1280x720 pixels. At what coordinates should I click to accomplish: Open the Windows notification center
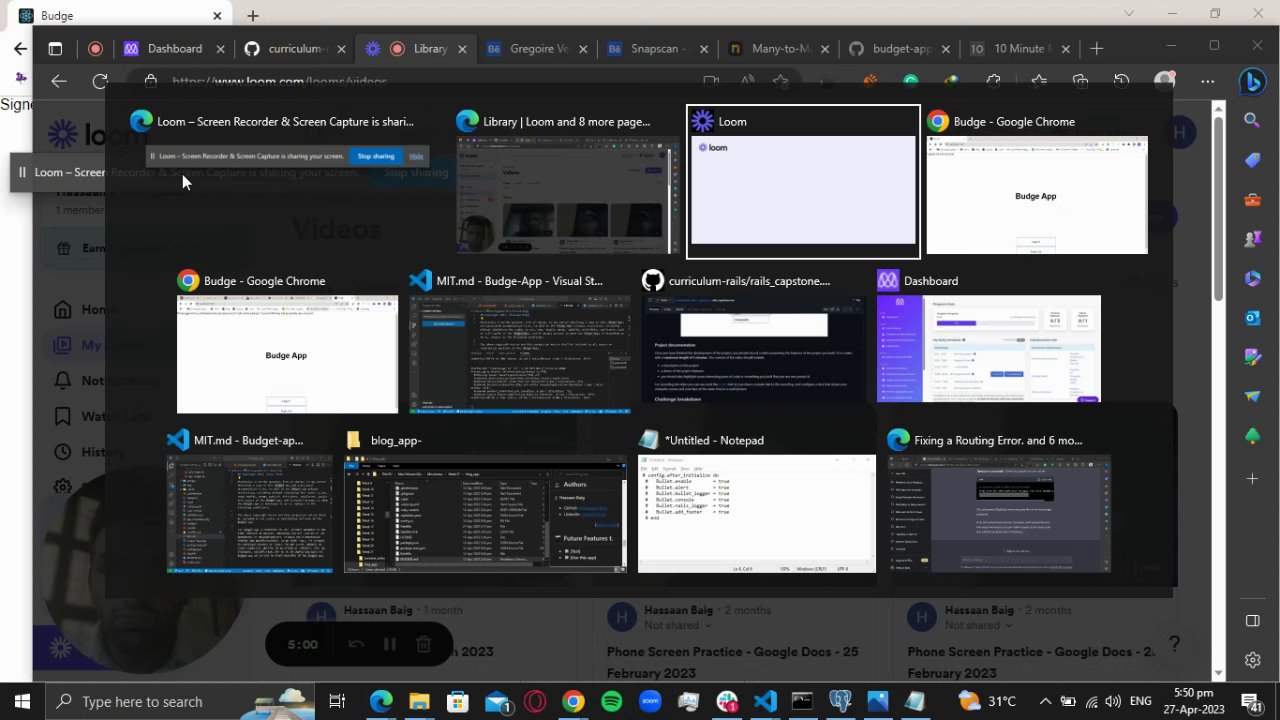1251,701
